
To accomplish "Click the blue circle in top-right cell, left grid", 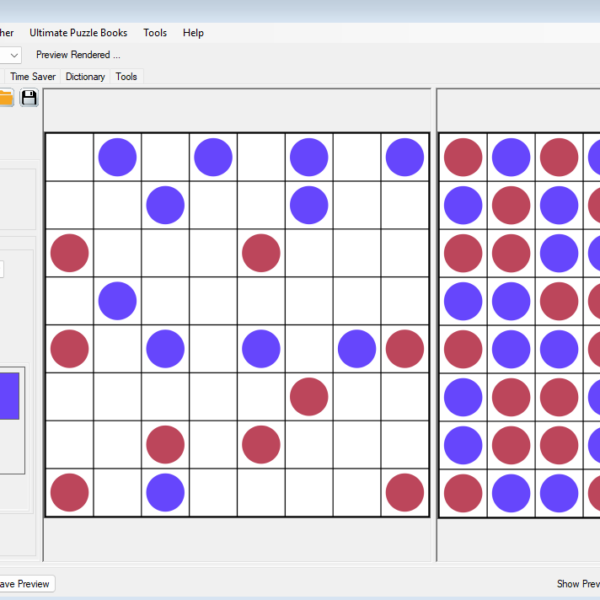I will coord(405,157).
